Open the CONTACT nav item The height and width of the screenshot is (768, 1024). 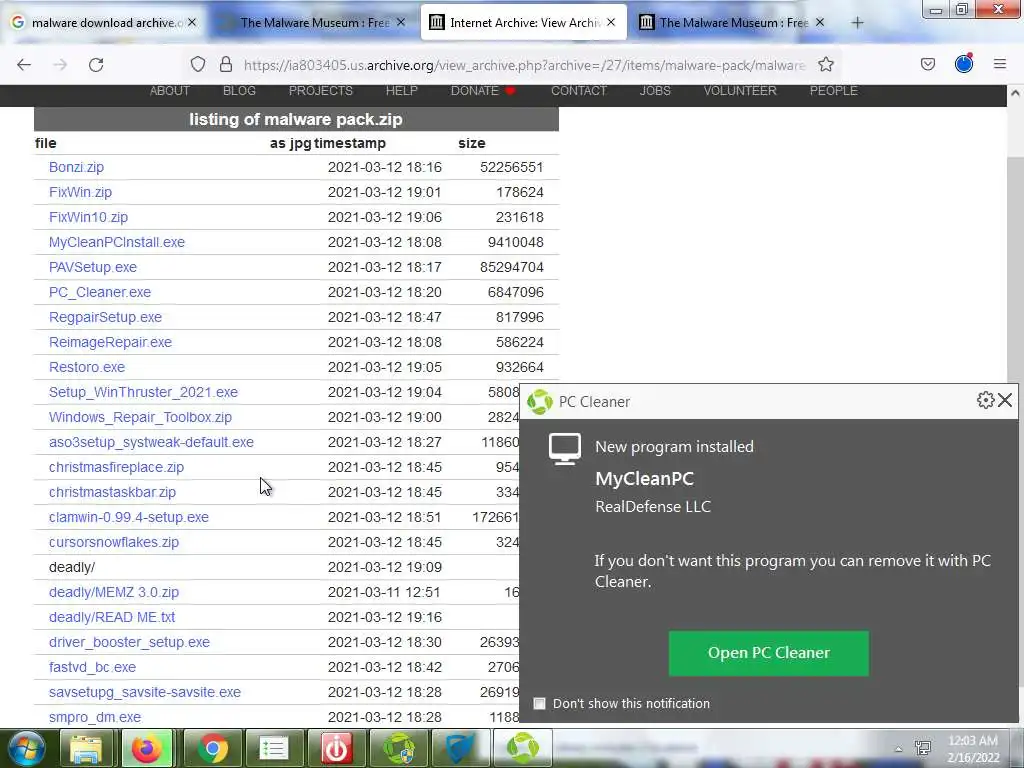point(579,91)
